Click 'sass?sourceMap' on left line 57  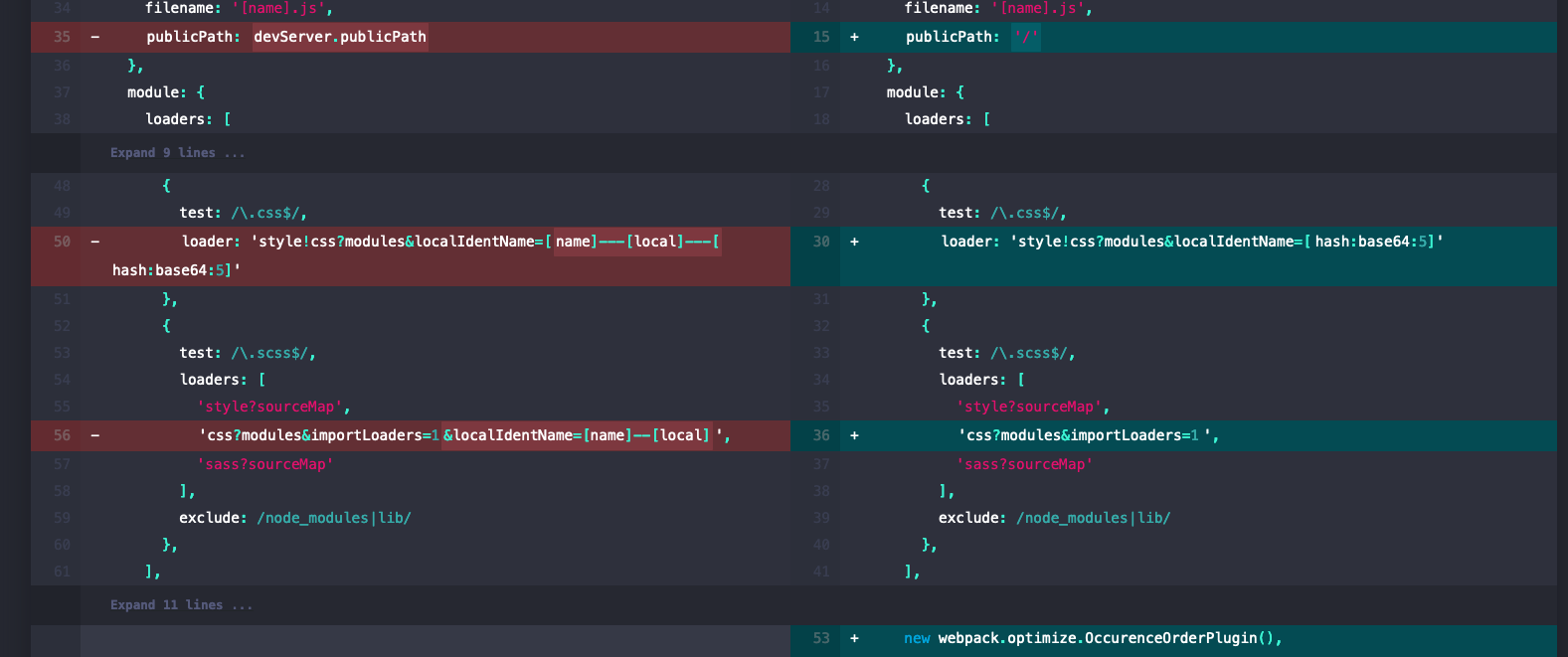click(265, 464)
